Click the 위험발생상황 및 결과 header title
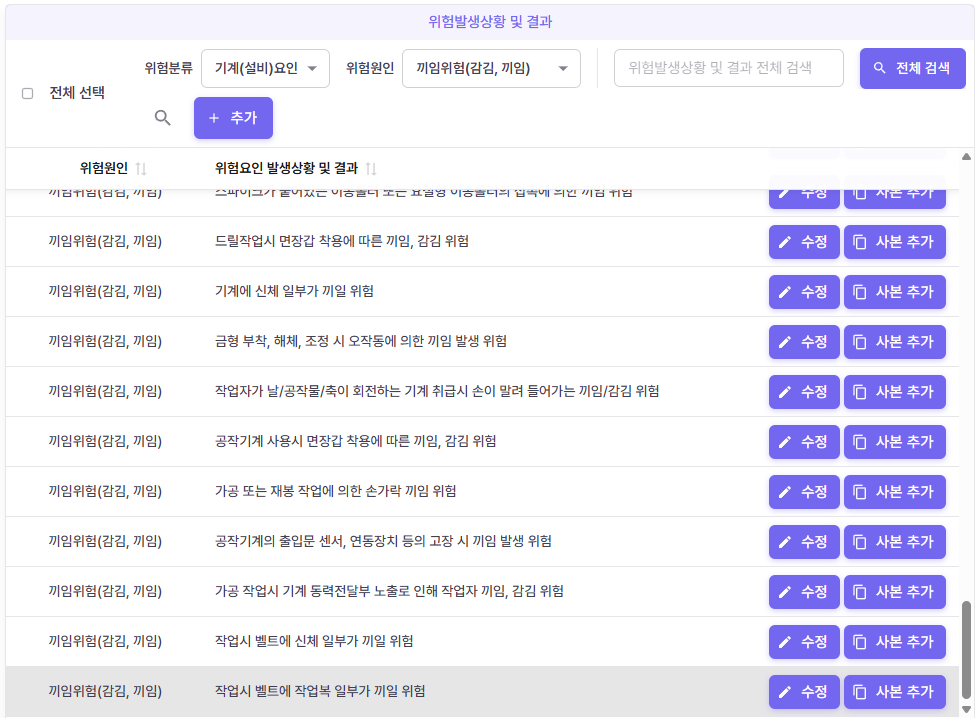The height and width of the screenshot is (718, 980). coord(490,21)
